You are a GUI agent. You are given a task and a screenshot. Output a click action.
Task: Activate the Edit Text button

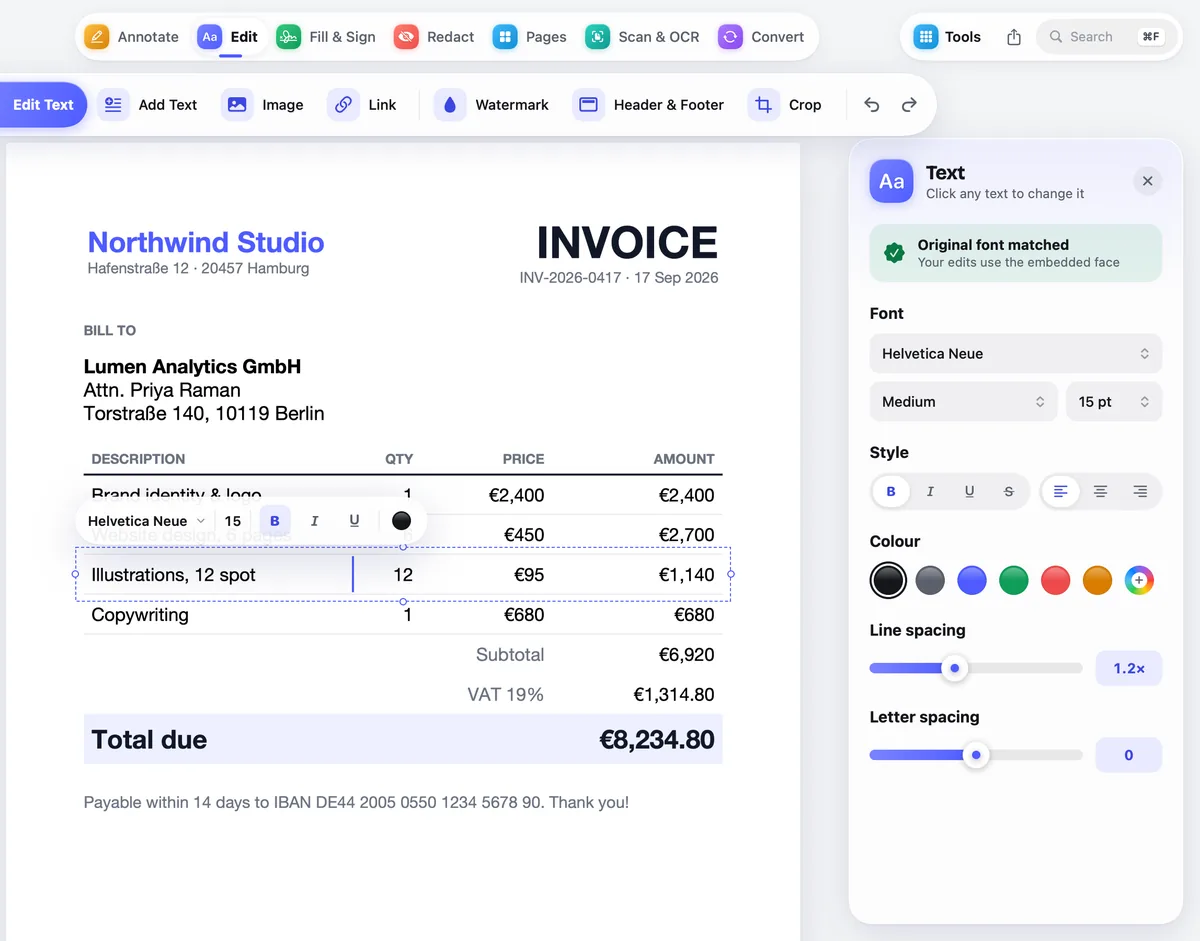pos(43,105)
